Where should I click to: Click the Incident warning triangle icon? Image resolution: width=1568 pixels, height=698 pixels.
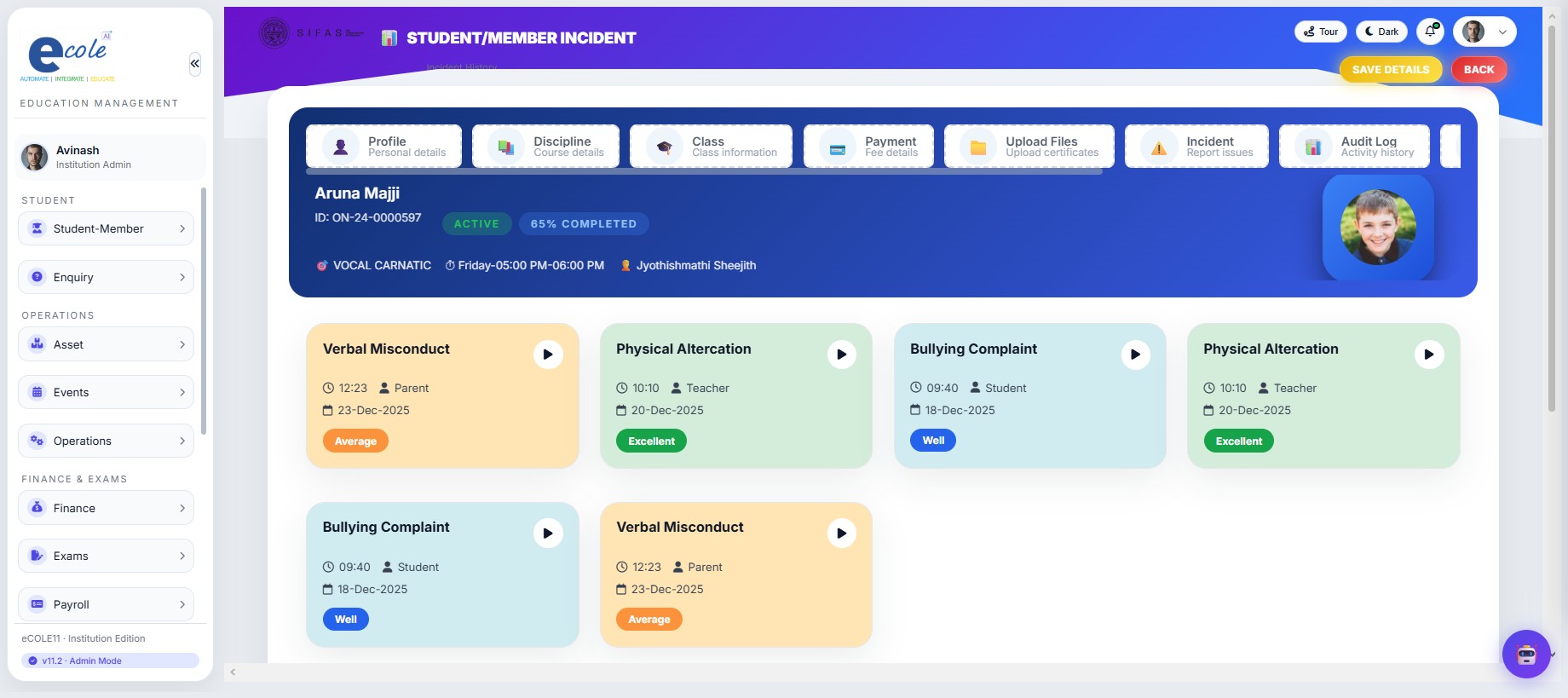click(x=1159, y=147)
